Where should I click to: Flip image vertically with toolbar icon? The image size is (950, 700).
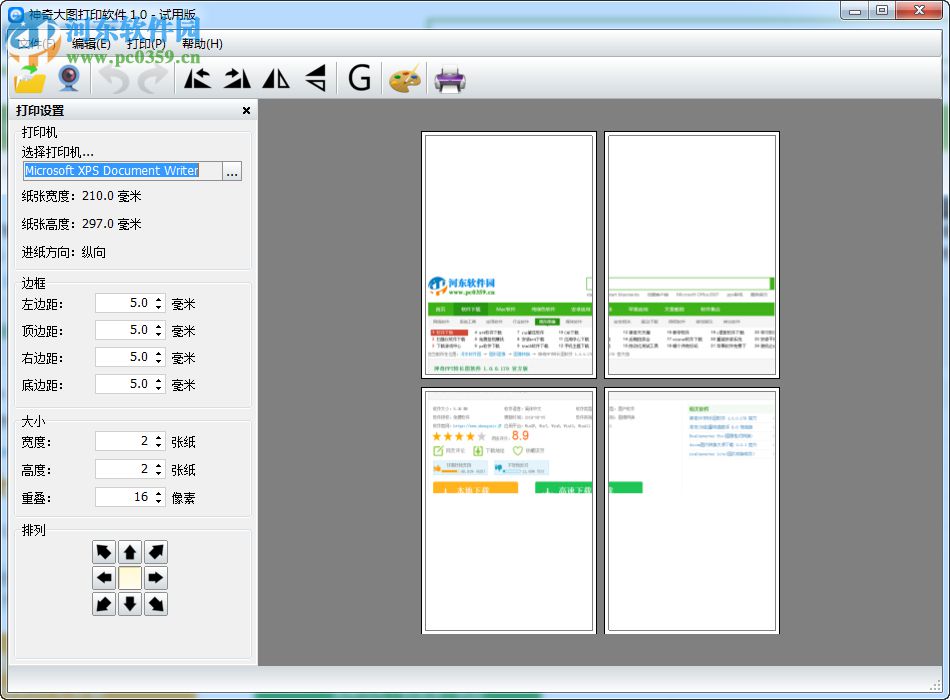click(315, 78)
